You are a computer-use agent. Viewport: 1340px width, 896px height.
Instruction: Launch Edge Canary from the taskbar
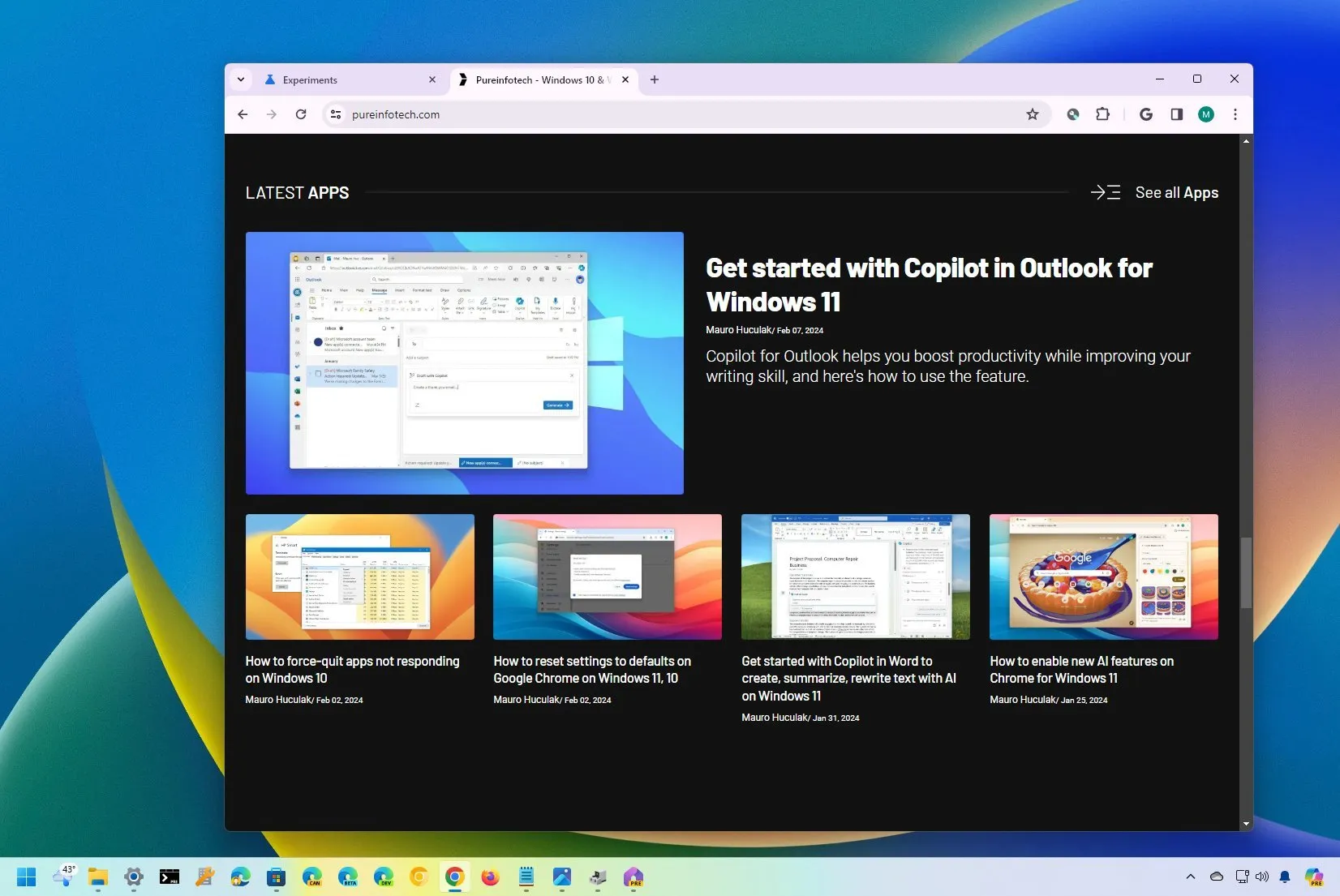(x=312, y=877)
